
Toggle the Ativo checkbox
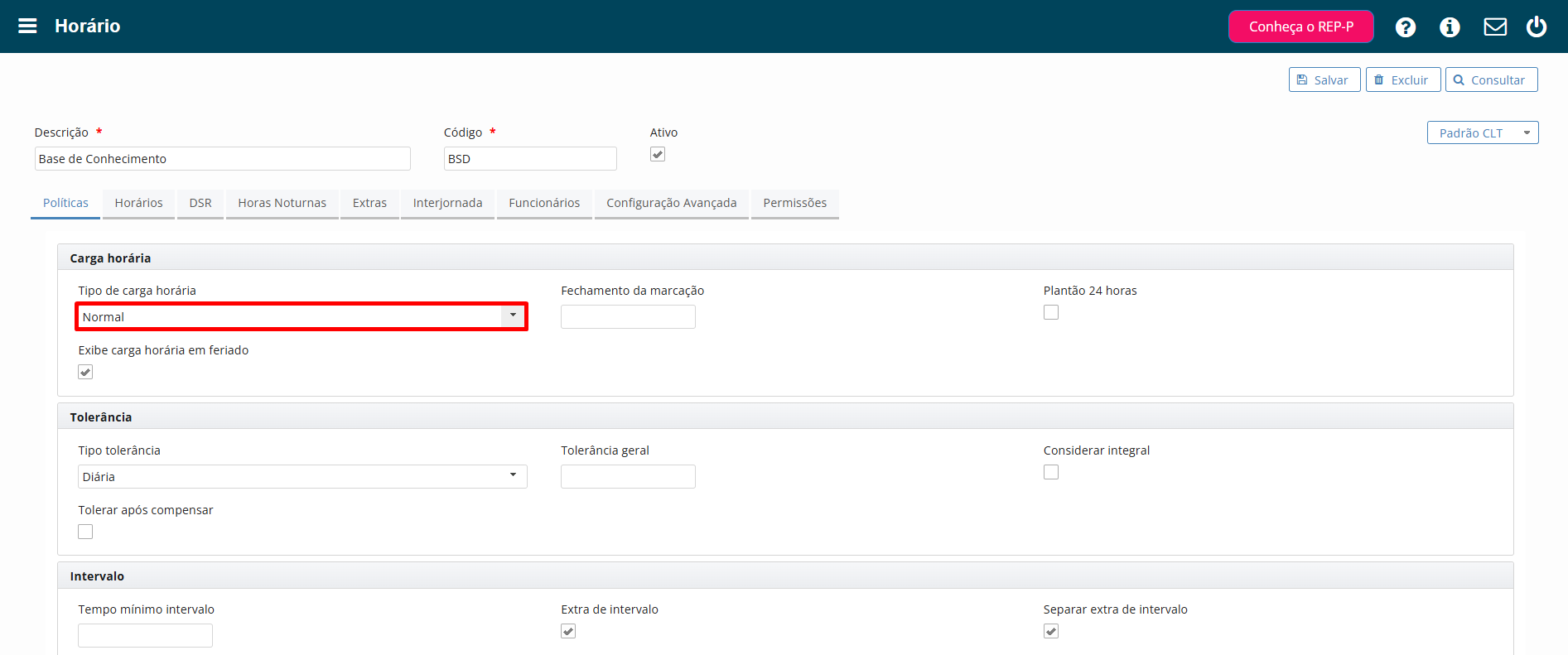[658, 154]
